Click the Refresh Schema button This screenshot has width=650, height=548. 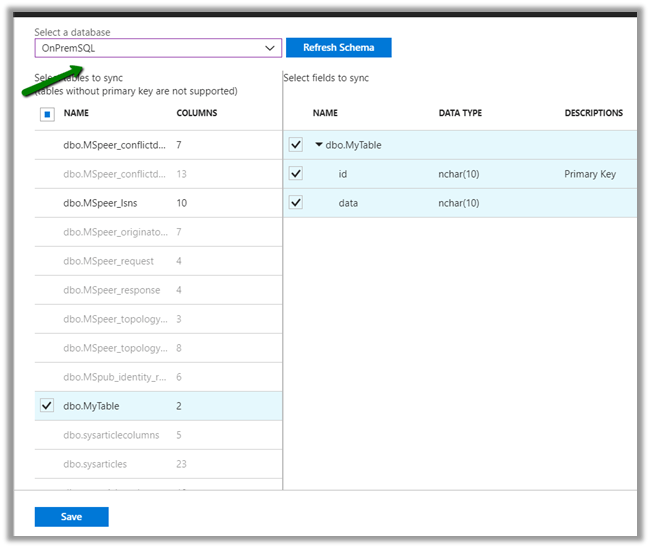pyautogui.click(x=338, y=48)
